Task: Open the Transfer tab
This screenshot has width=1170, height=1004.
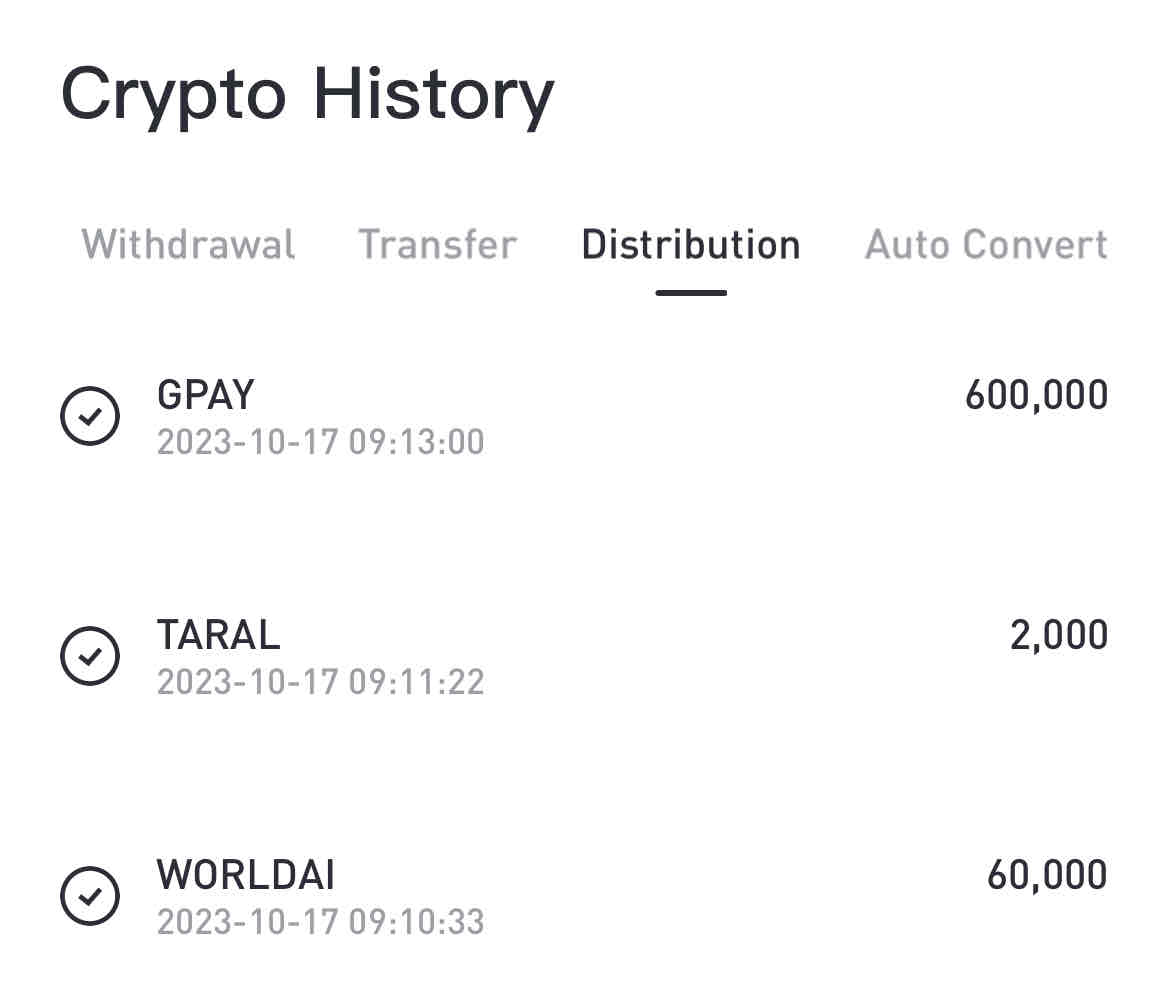Action: click(437, 245)
